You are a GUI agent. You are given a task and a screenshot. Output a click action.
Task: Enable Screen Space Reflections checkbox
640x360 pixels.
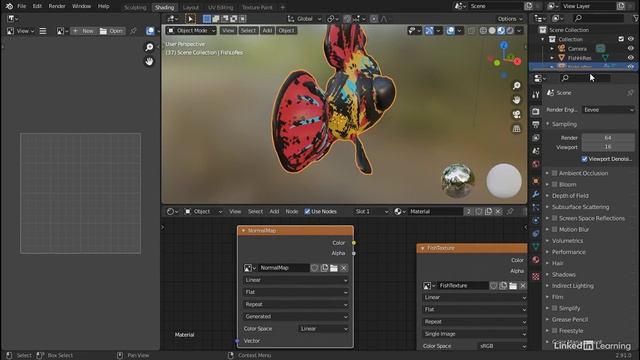point(555,218)
